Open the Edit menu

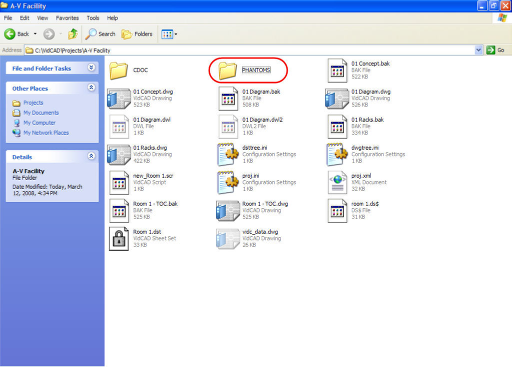point(24,18)
